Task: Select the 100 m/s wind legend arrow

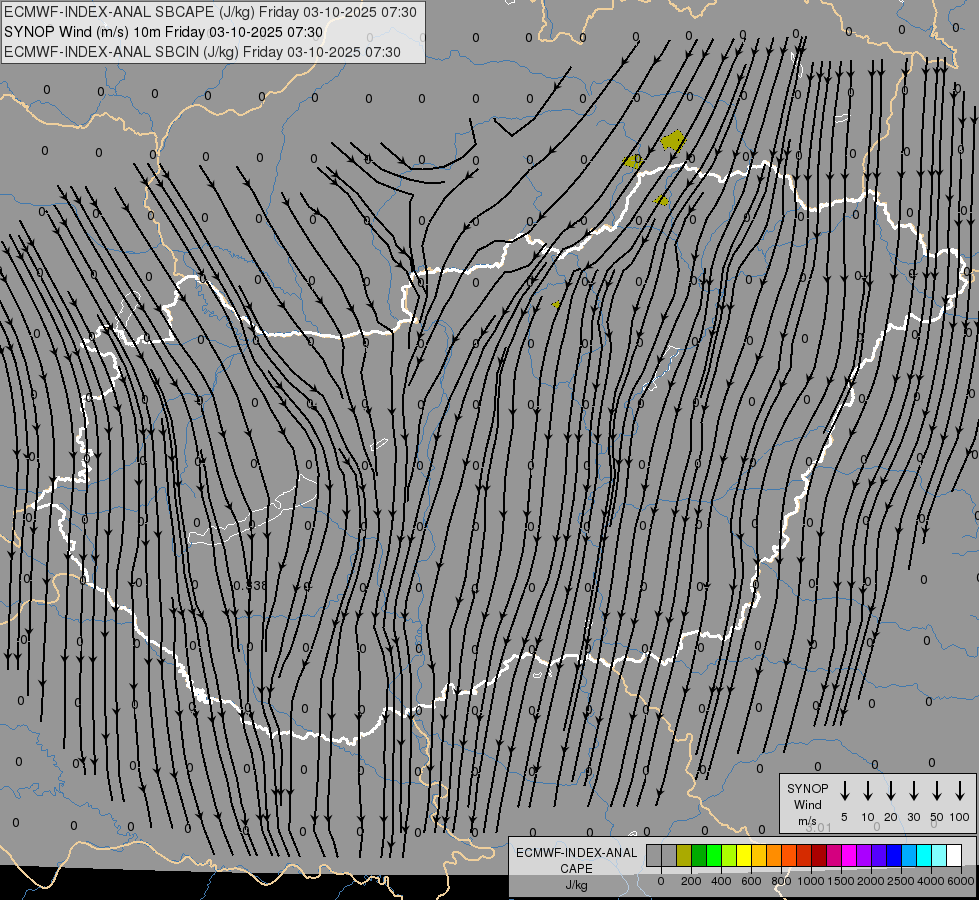Action: tap(960, 791)
